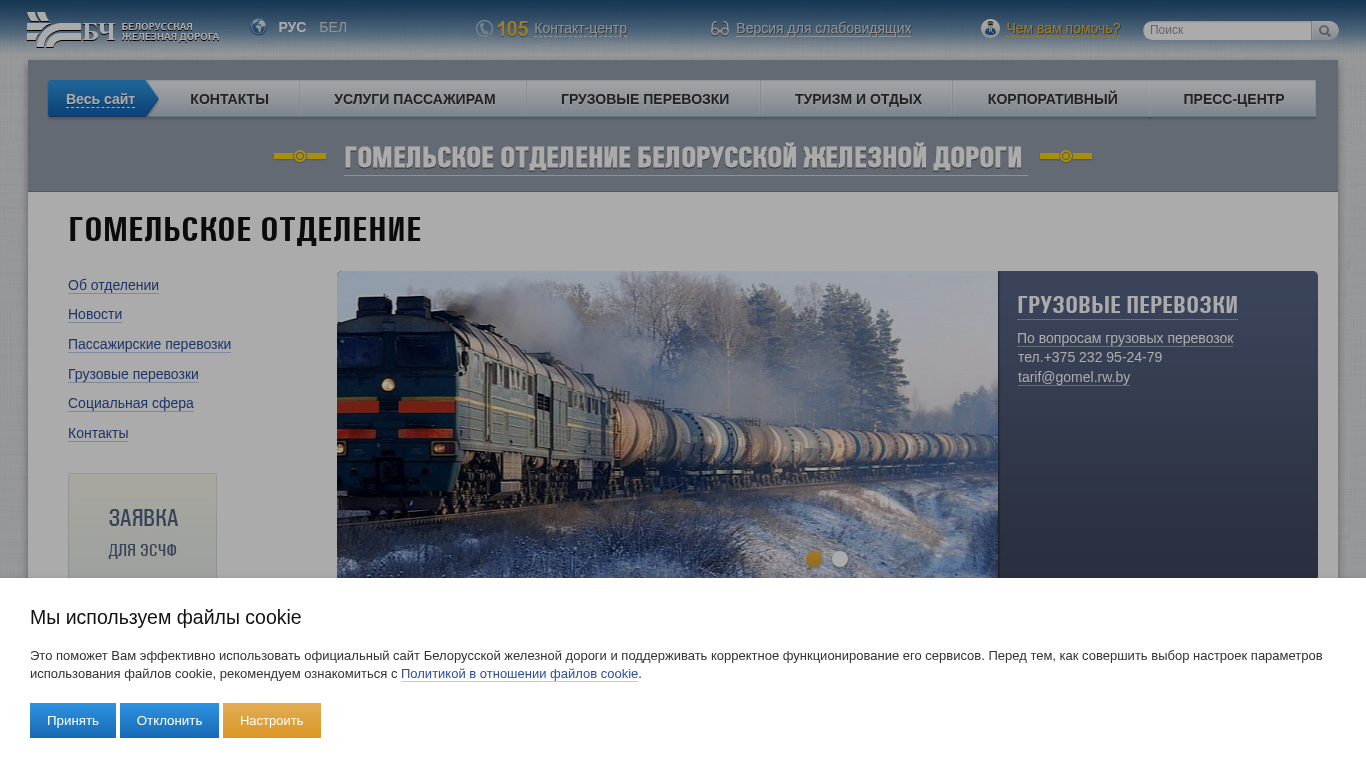Open Услуги пассажирам menu

tap(414, 99)
